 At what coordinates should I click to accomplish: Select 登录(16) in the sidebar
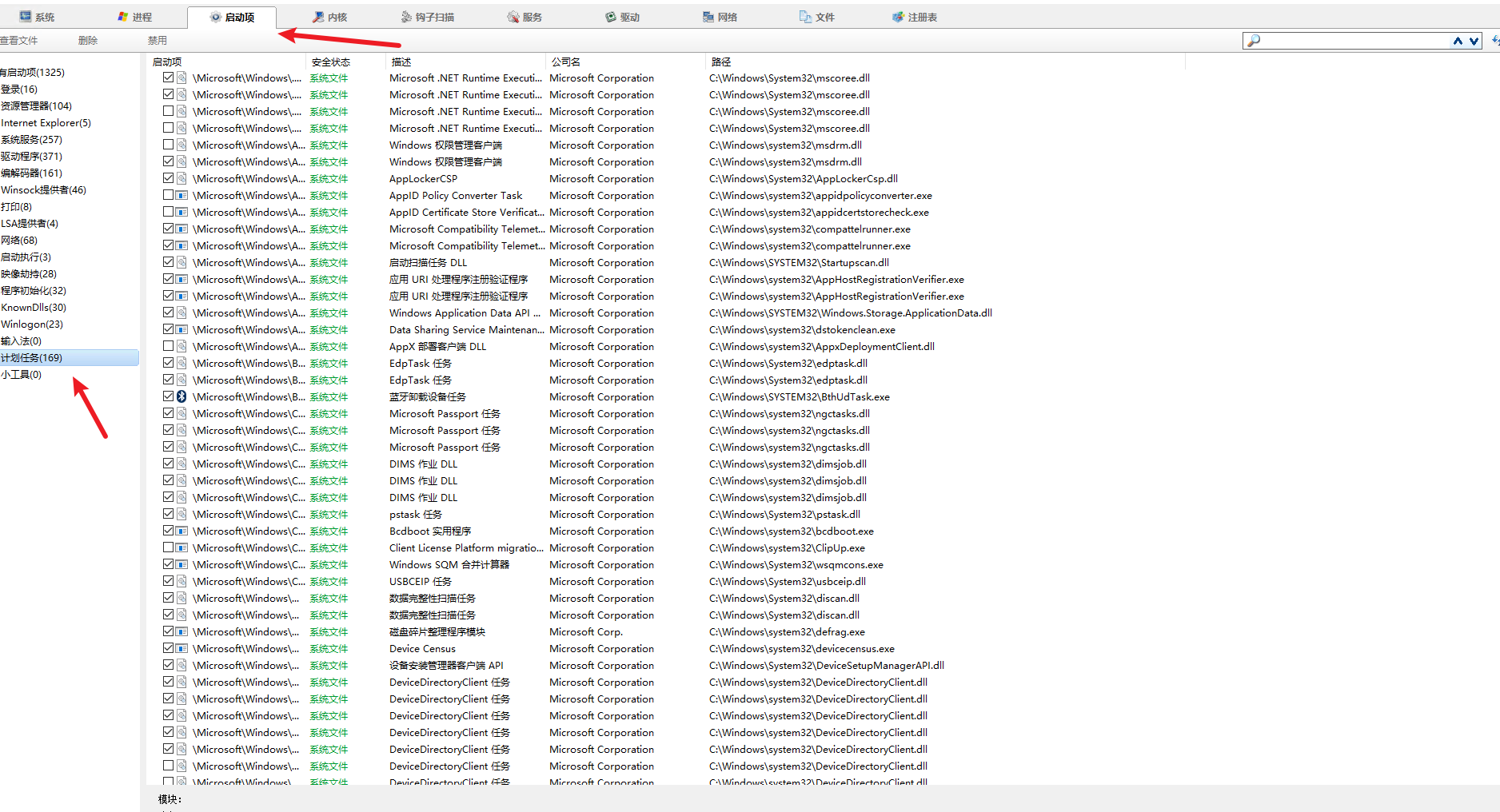(x=19, y=89)
